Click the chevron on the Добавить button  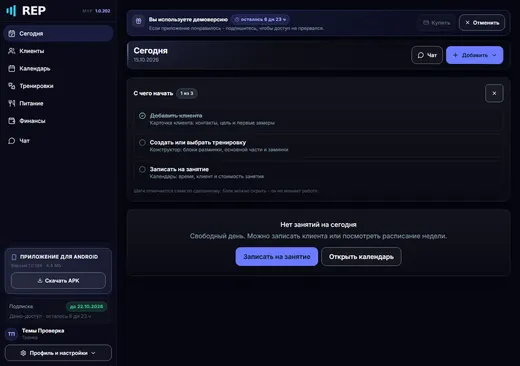click(494, 55)
